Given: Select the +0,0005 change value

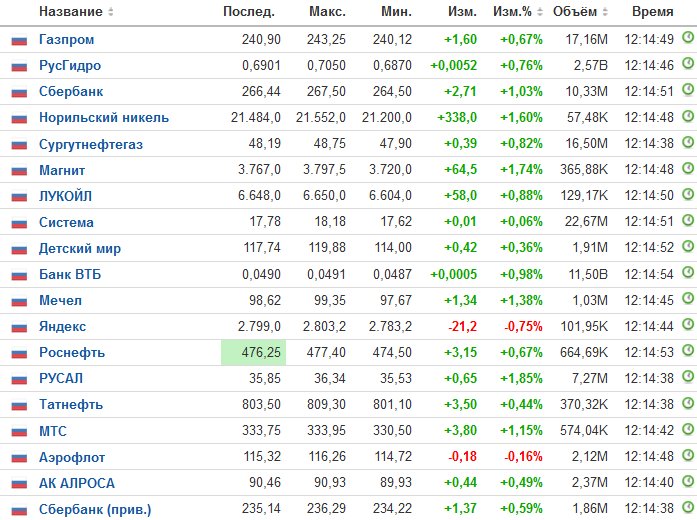Looking at the screenshot, I should (x=453, y=274).
